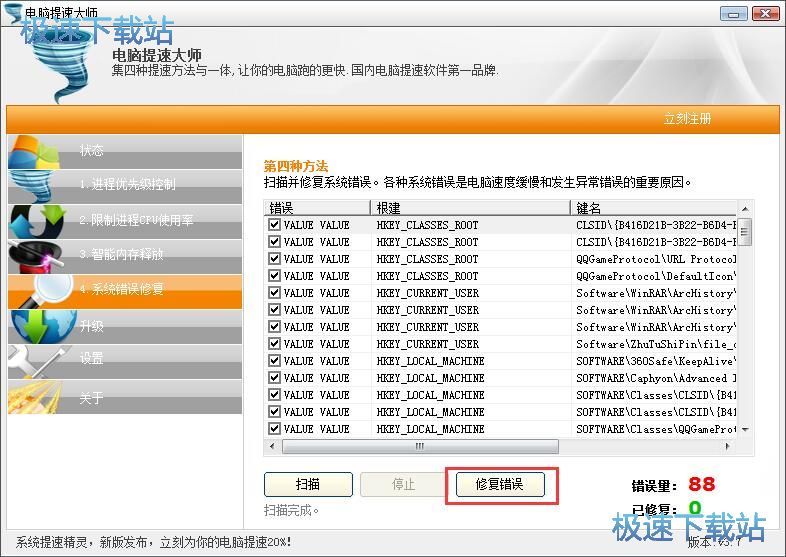Open the 关于 tab
This screenshot has height=557, width=786.
click(x=124, y=397)
